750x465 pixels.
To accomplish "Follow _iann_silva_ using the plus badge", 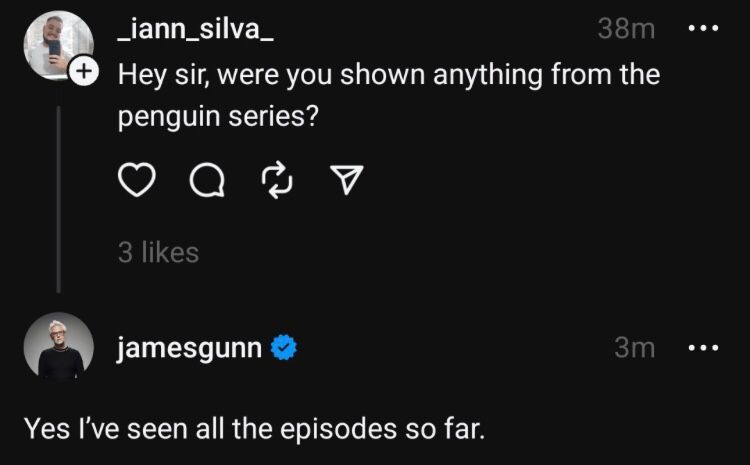I will (84, 71).
